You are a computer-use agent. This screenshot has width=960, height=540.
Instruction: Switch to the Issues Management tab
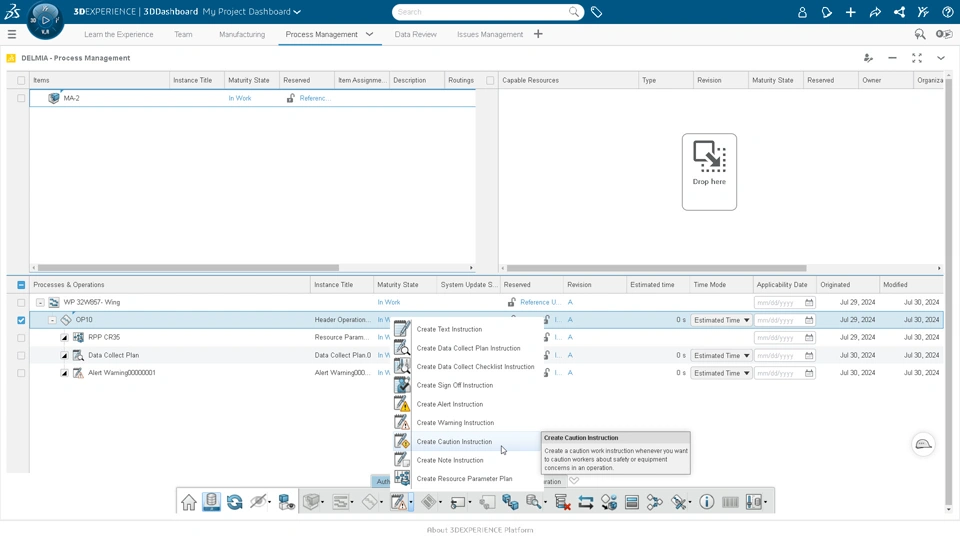point(490,34)
